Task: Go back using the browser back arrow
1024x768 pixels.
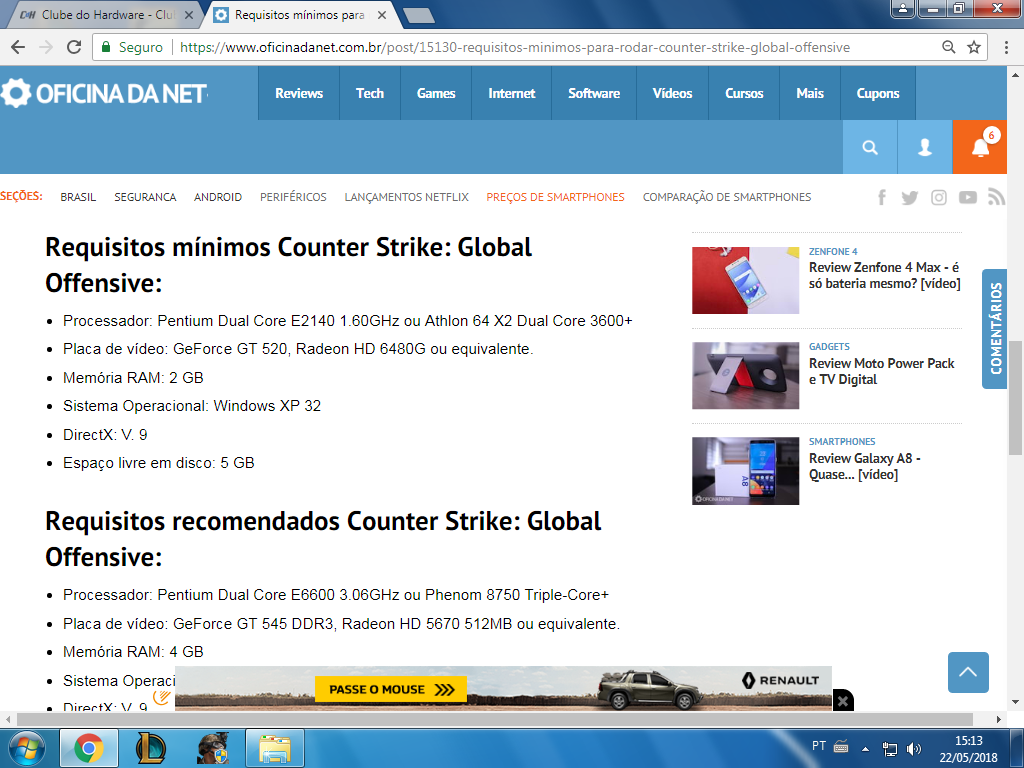Action: click(18, 47)
